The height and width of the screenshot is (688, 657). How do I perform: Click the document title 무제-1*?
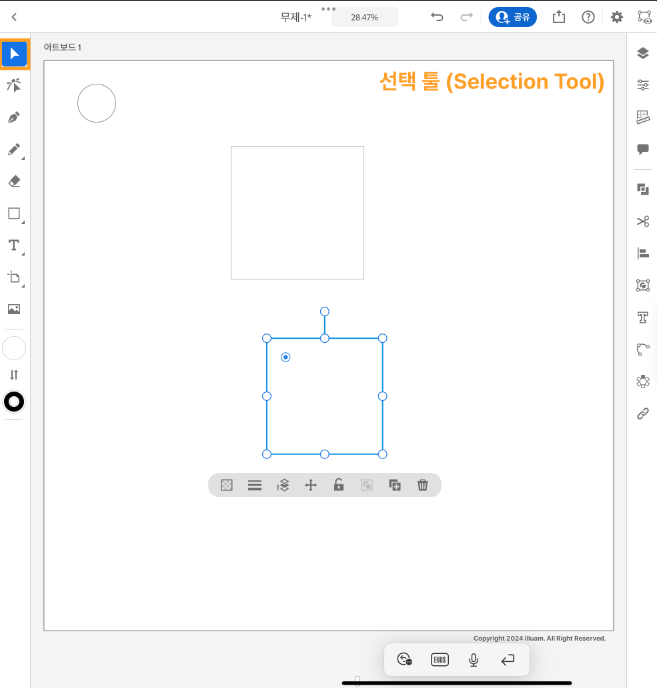pyautogui.click(x=296, y=18)
